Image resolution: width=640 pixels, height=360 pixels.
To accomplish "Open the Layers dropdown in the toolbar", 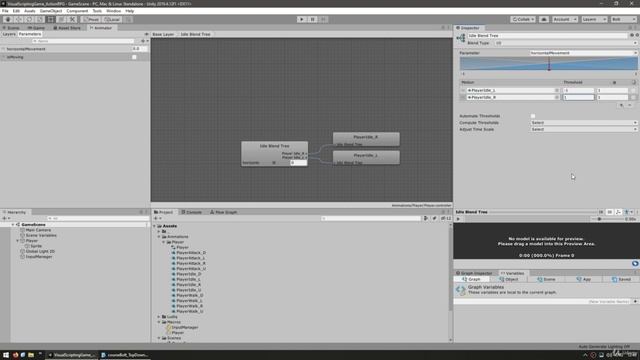I will pyautogui.click(x=594, y=19).
